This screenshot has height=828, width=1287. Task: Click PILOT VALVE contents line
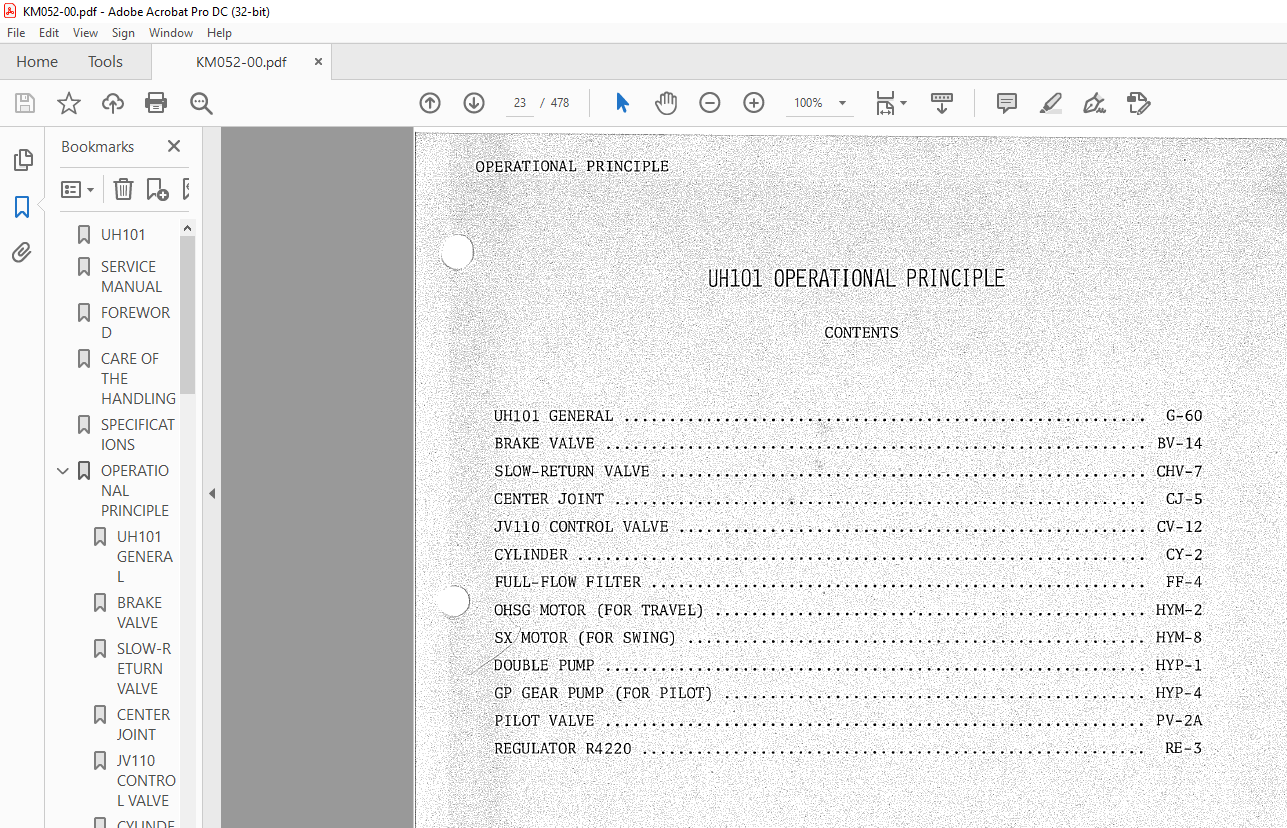click(x=848, y=721)
